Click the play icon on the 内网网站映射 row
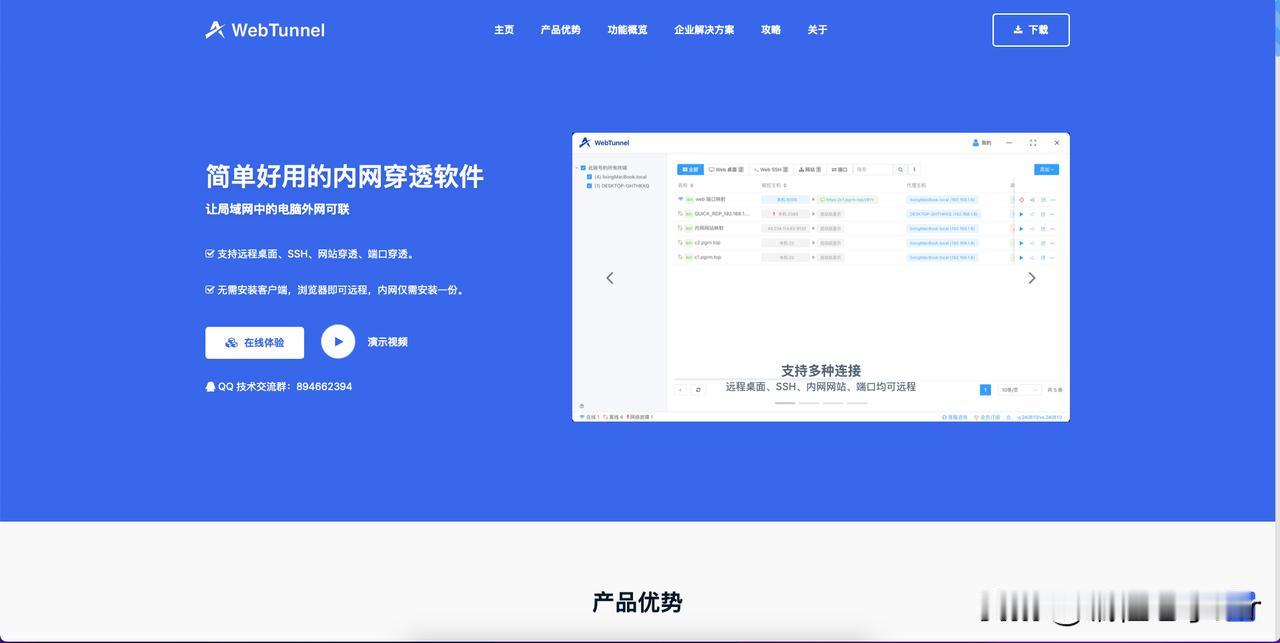Image resolution: width=1280 pixels, height=643 pixels. [1021, 229]
